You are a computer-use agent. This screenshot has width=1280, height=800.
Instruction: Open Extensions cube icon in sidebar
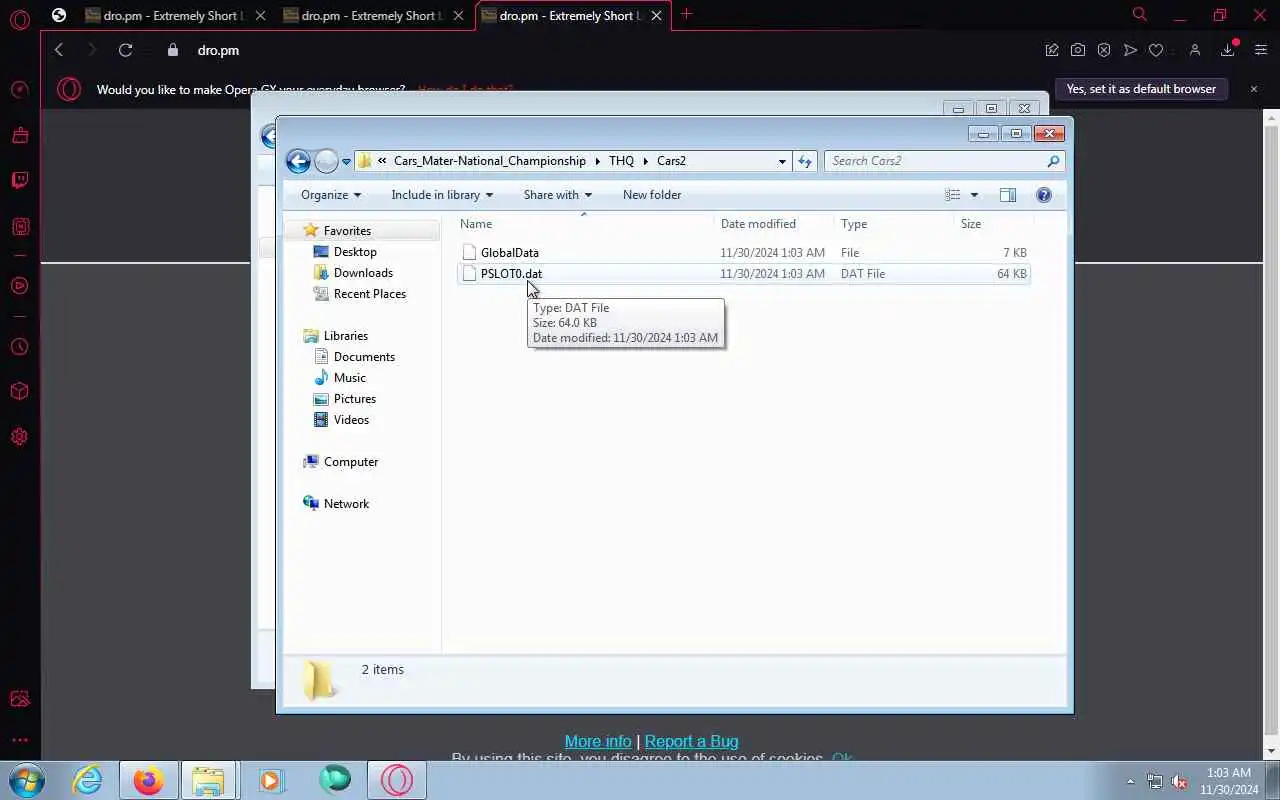pyautogui.click(x=20, y=391)
